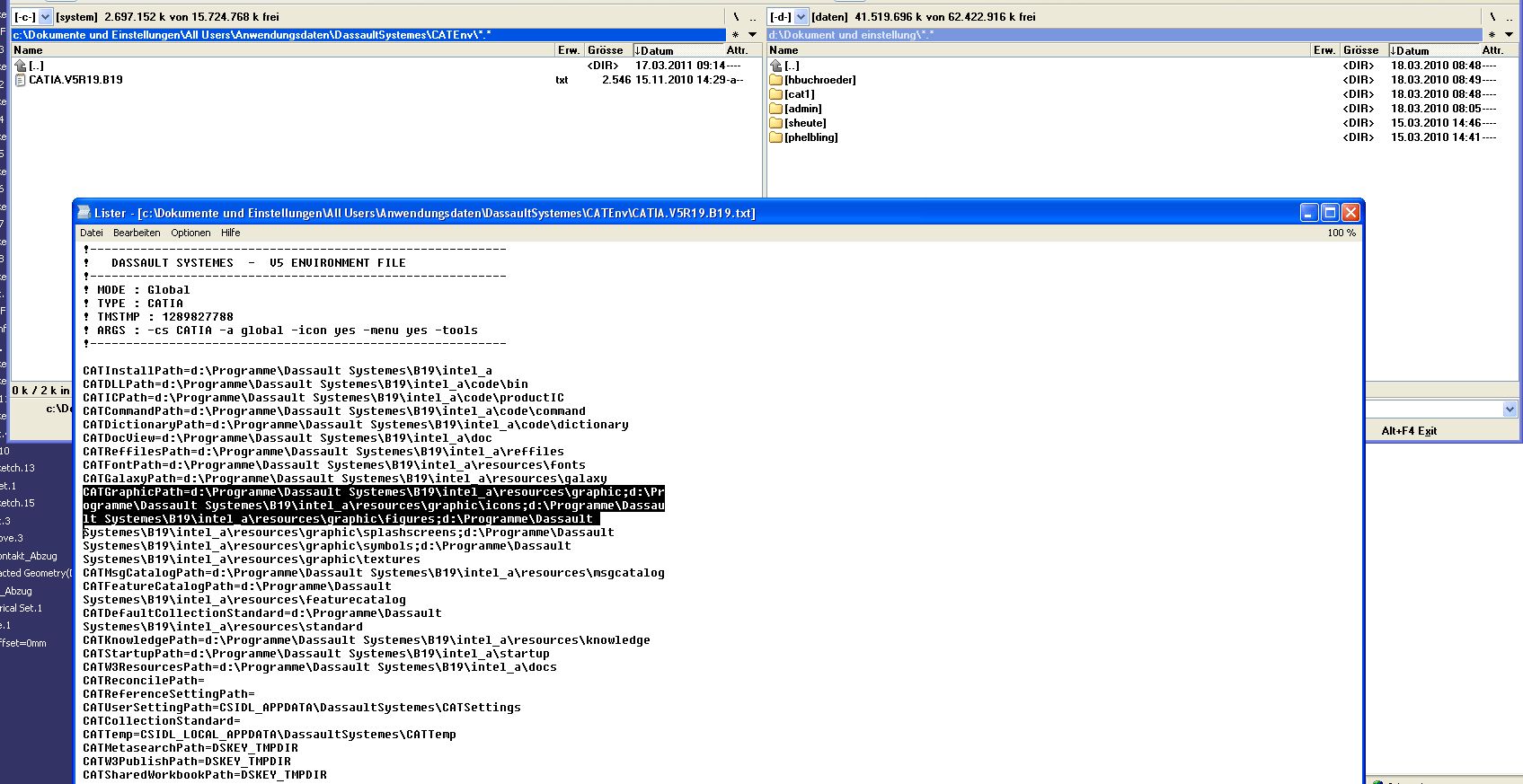Select the CATIA.V5R19.B19 text file icon
The image size is (1523, 784).
(x=21, y=80)
